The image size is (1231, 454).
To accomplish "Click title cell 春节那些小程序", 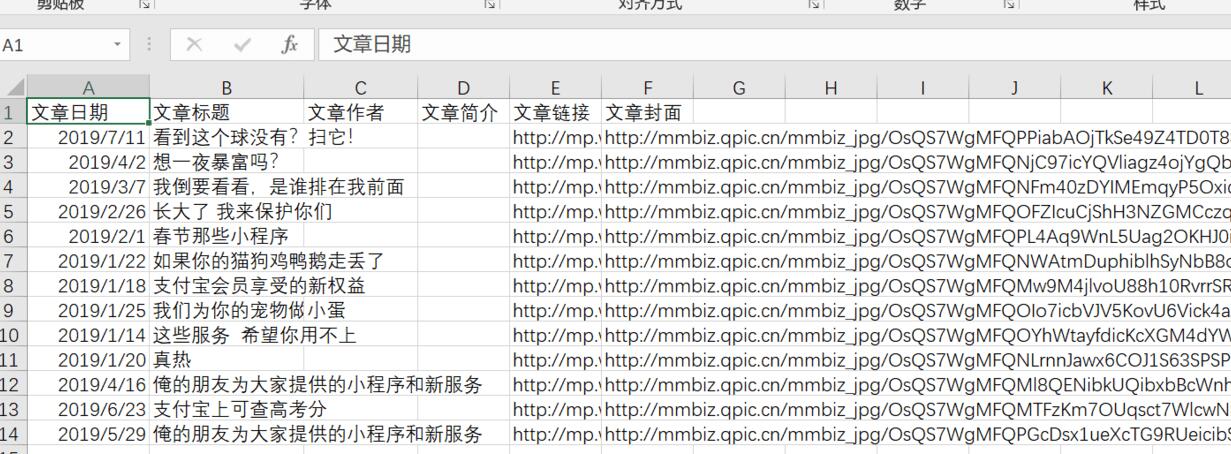I will (227, 236).
